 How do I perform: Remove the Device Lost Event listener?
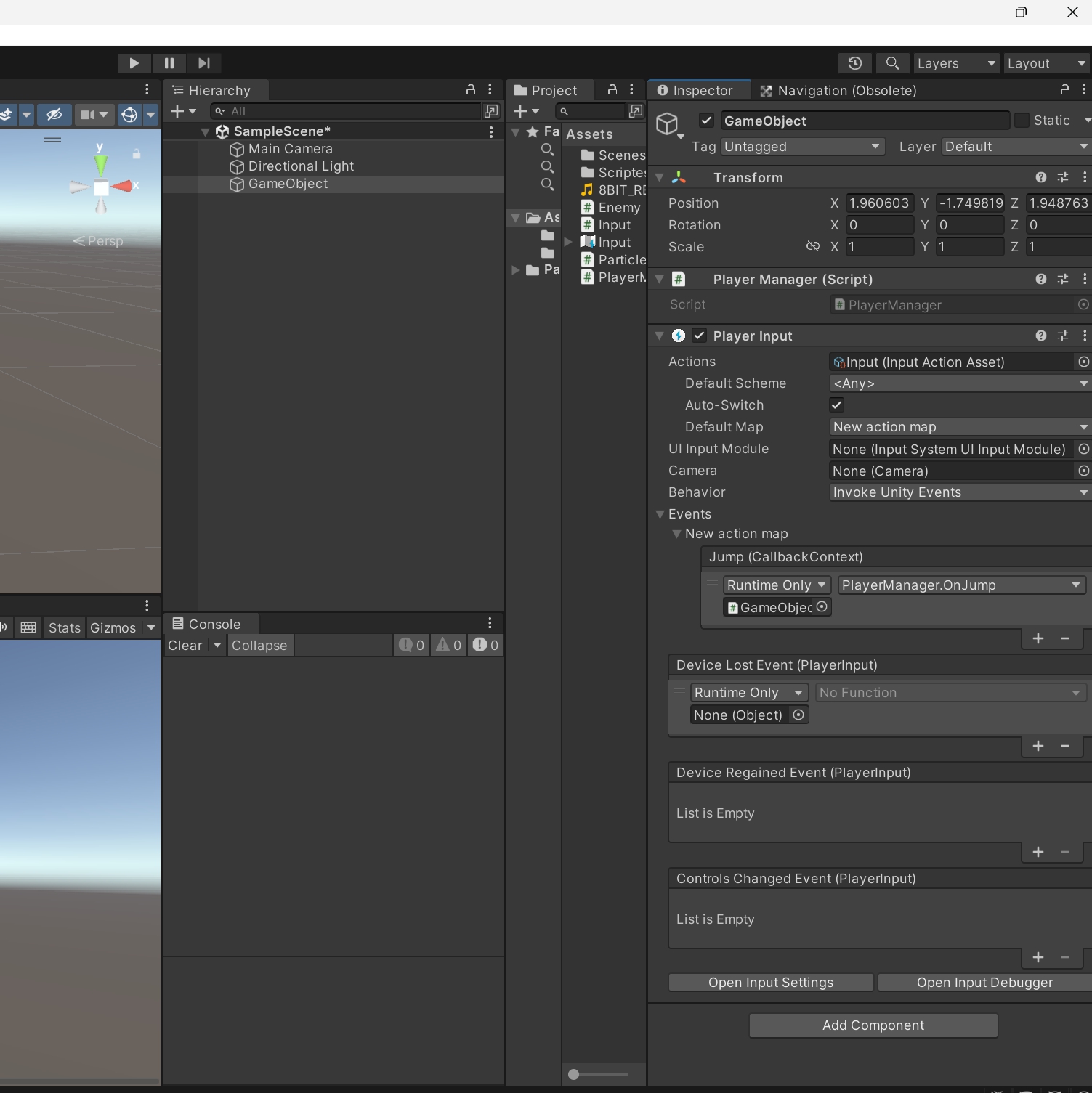[x=1065, y=746]
